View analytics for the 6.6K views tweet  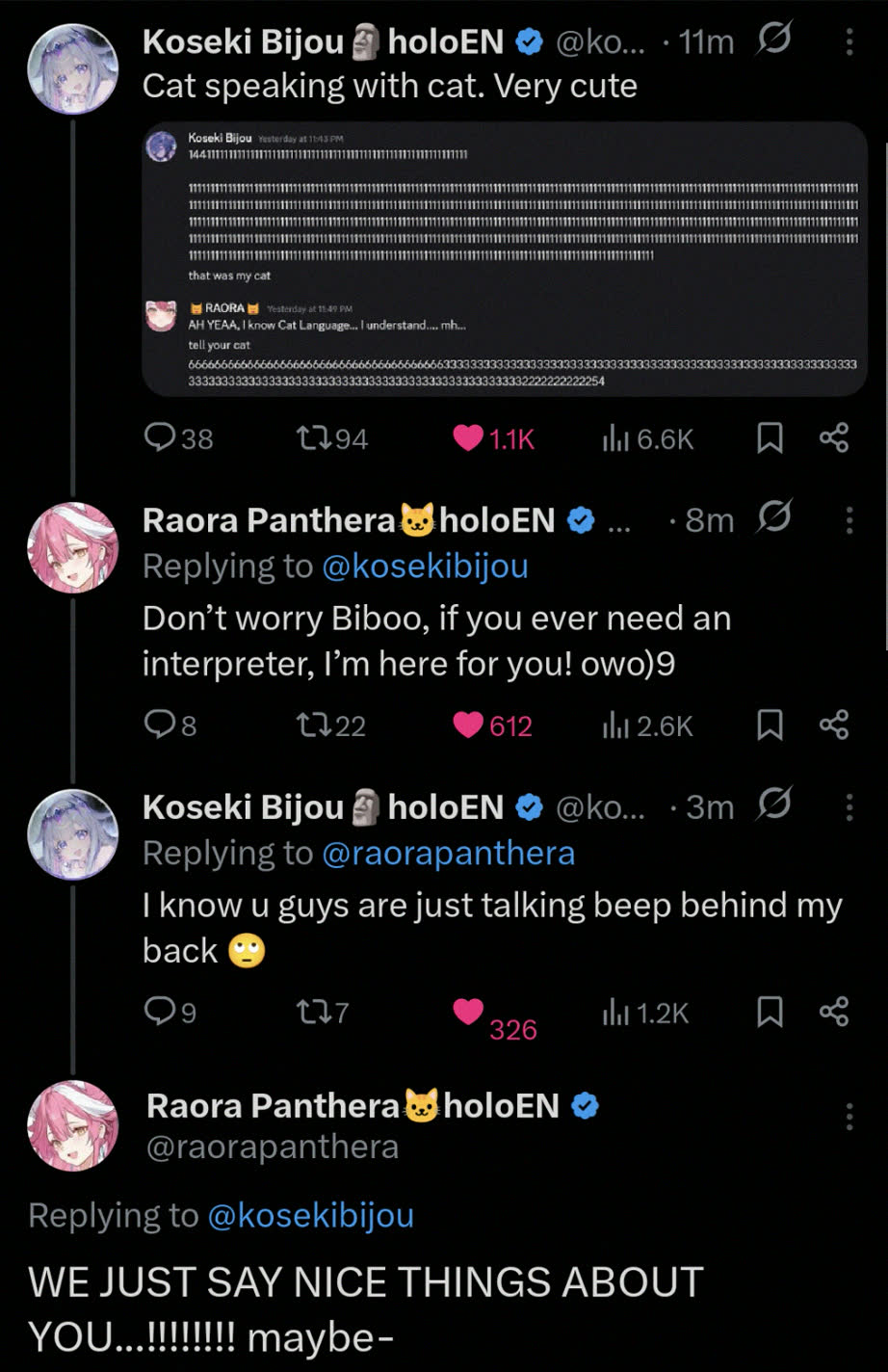(614, 439)
